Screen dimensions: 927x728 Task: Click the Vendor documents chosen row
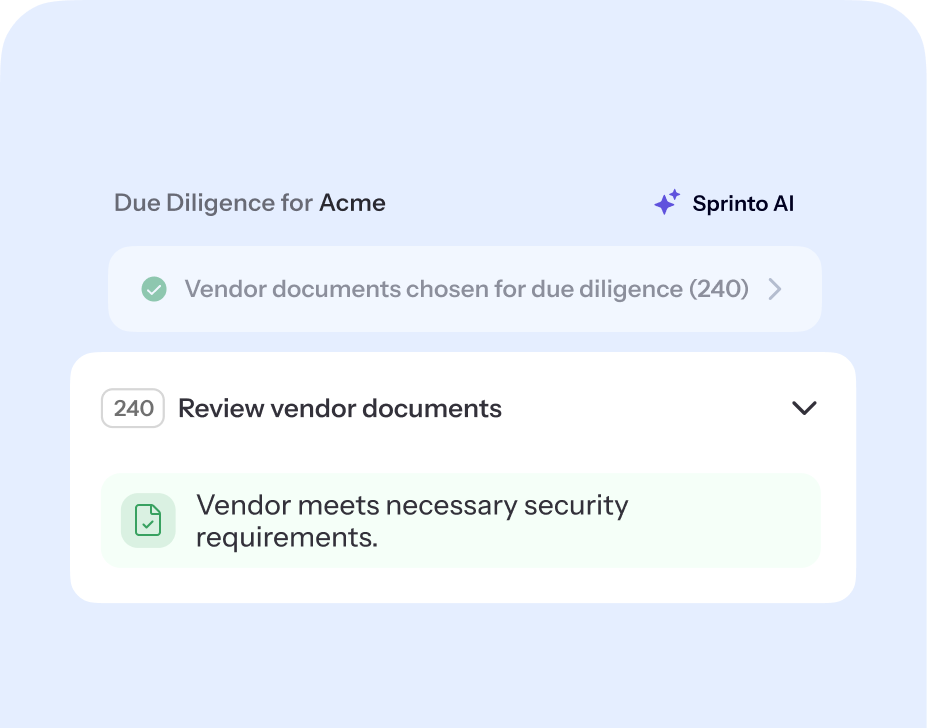pos(464,289)
